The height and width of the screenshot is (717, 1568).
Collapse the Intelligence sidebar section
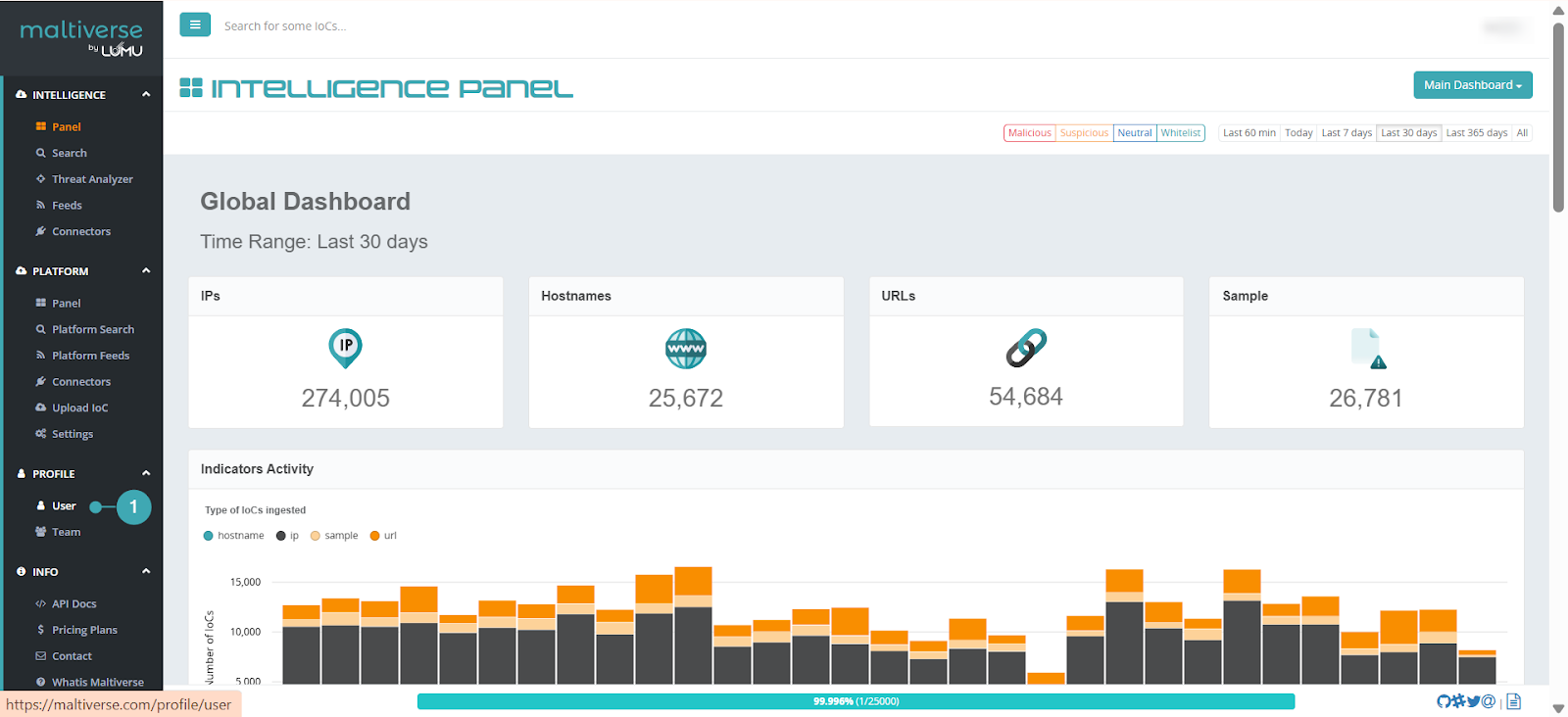point(146,95)
